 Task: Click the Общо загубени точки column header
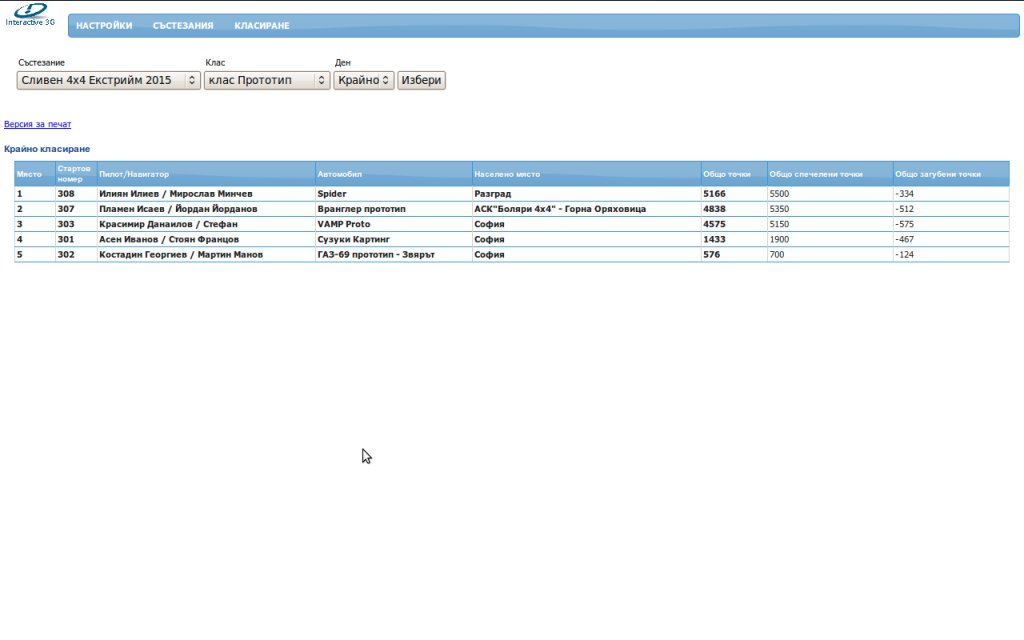click(x=938, y=174)
